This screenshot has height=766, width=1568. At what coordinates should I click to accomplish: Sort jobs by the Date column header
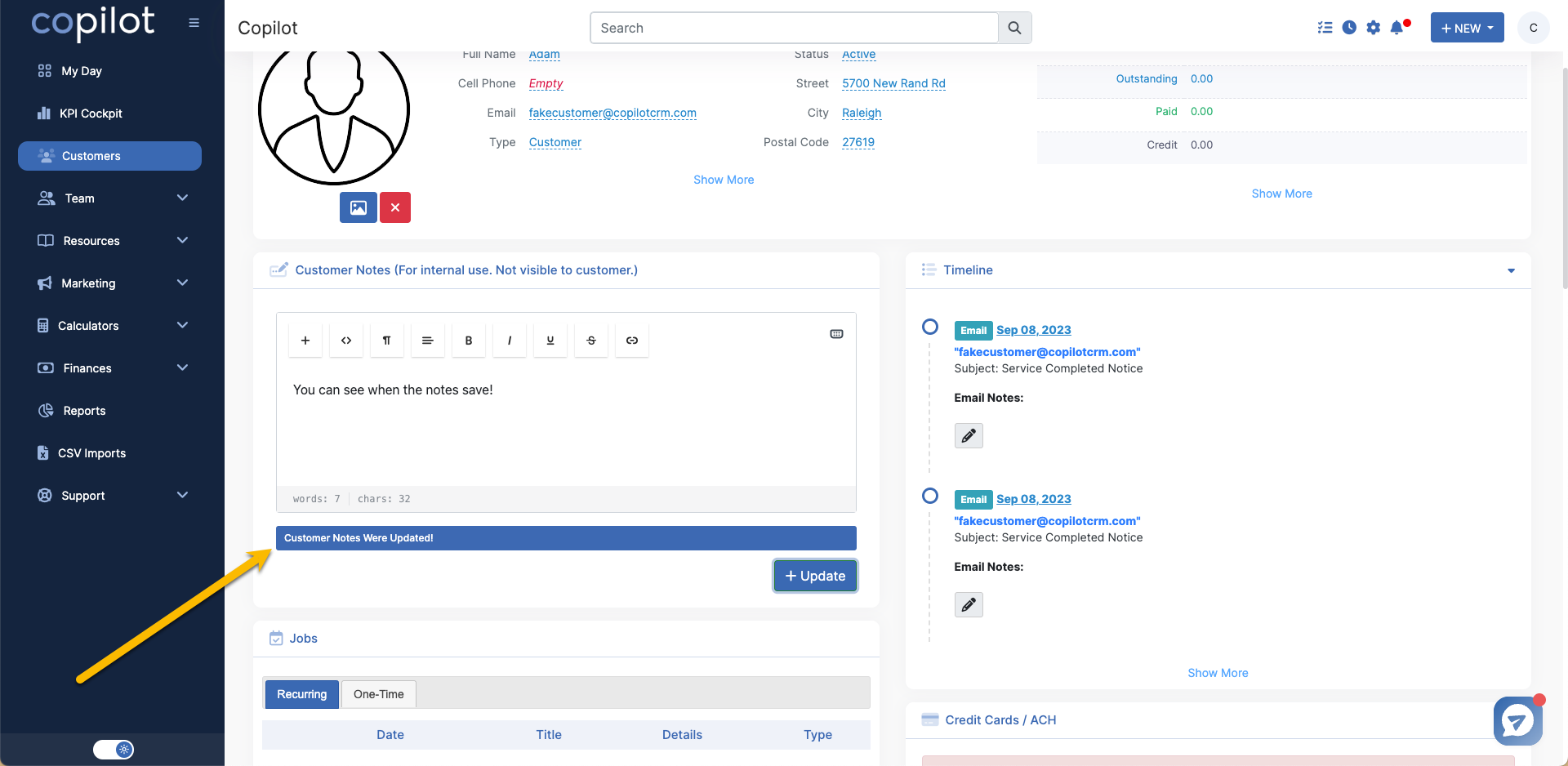[390, 735]
